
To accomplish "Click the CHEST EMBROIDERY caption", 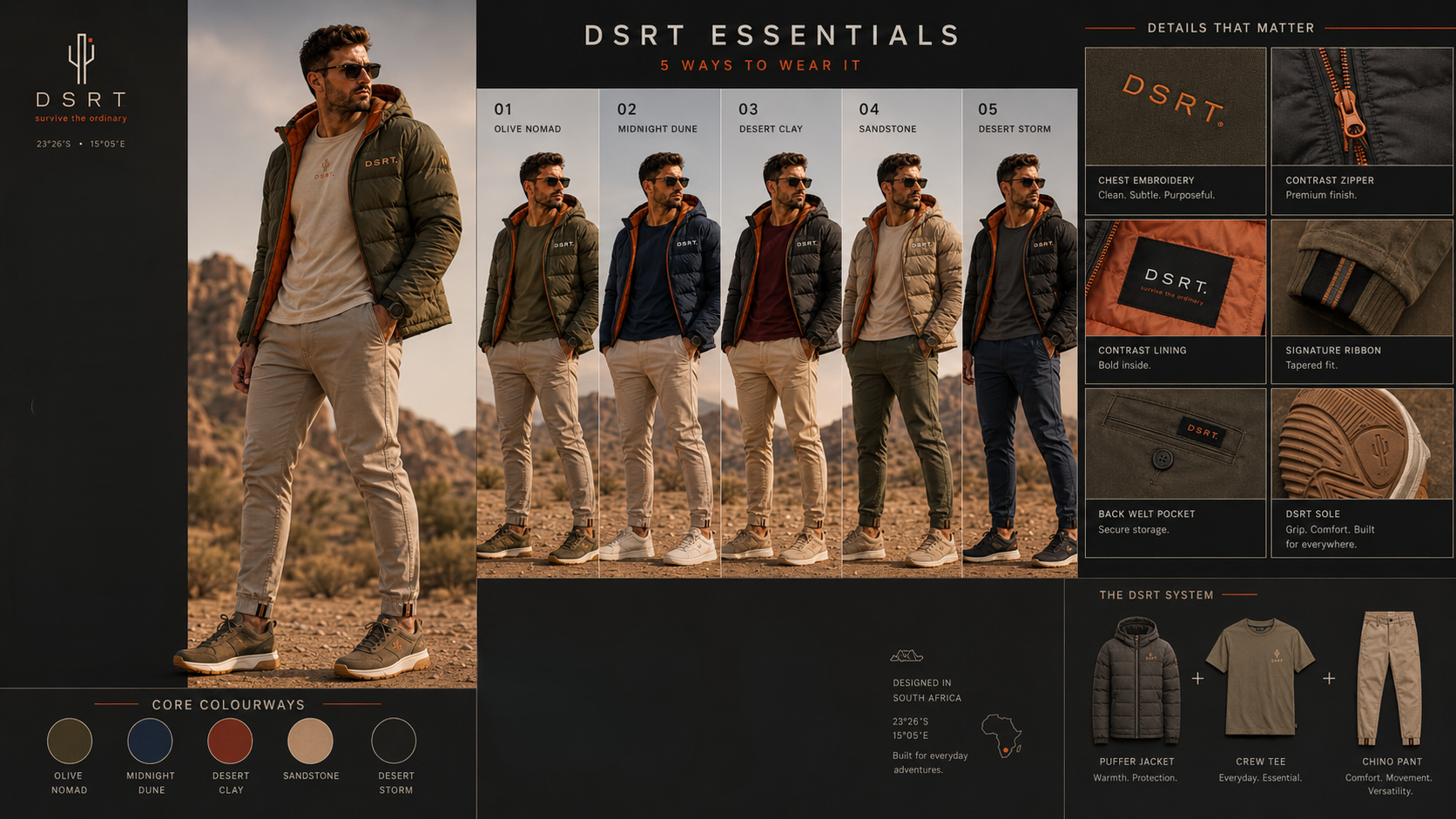I will [x=1146, y=180].
